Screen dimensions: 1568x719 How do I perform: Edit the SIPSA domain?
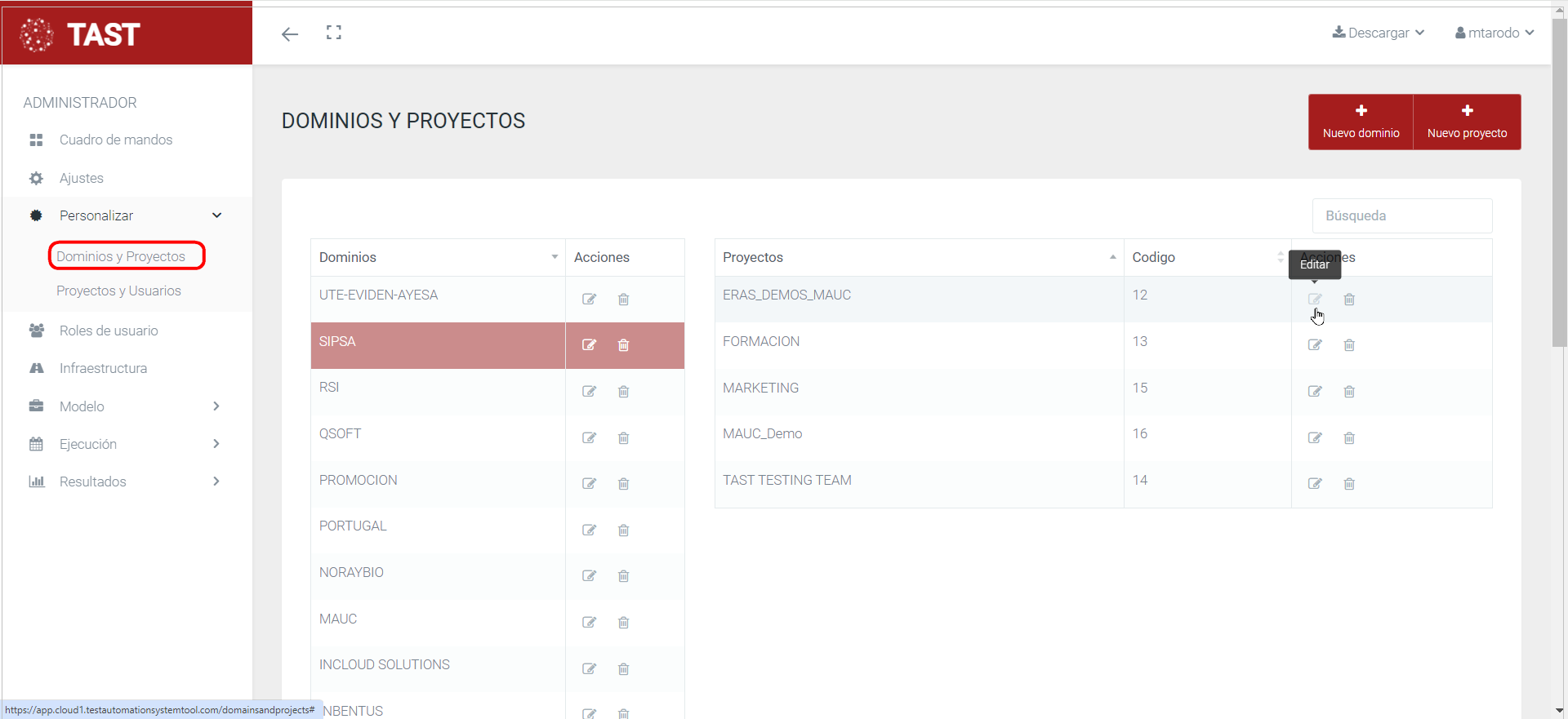click(589, 345)
